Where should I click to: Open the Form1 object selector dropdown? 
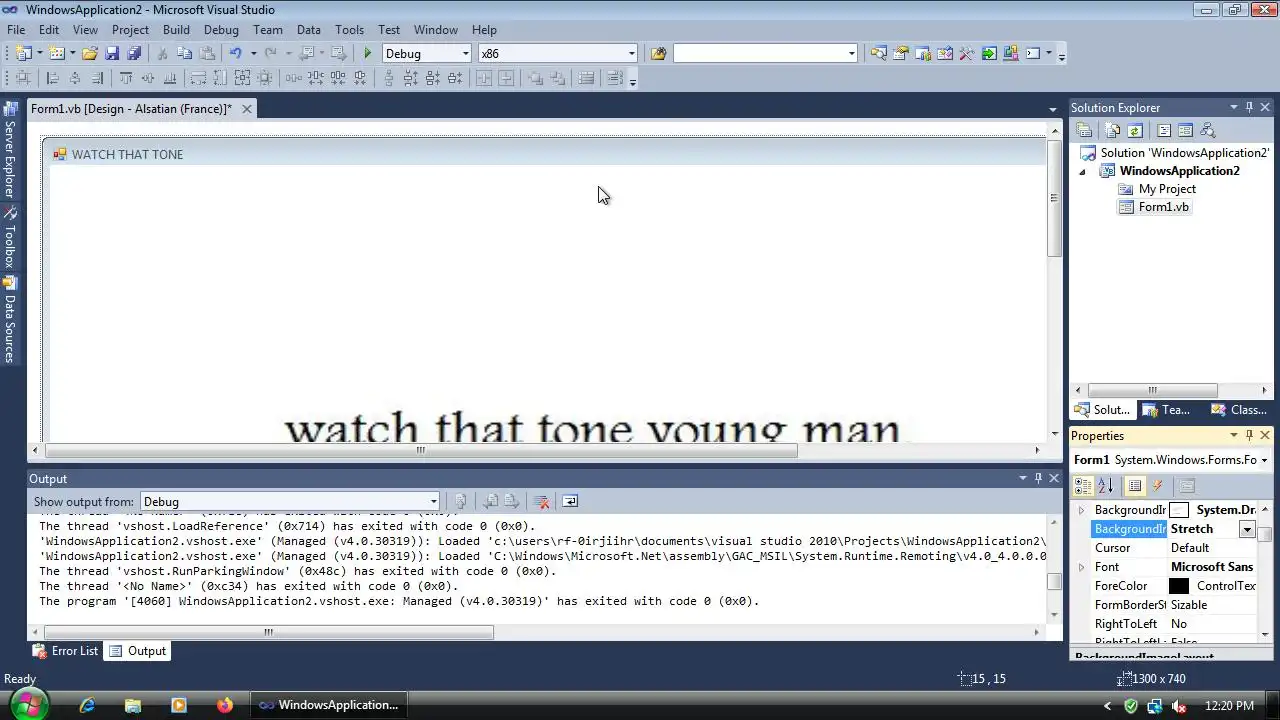[1264, 460]
